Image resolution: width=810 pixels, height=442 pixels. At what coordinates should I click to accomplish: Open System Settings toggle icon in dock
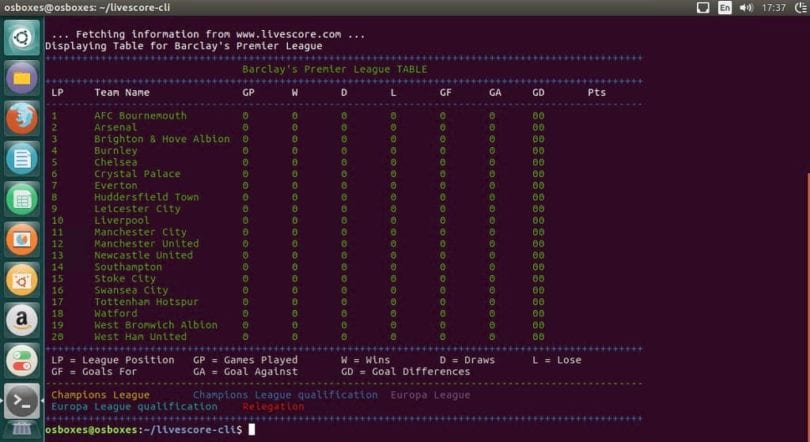[22, 360]
